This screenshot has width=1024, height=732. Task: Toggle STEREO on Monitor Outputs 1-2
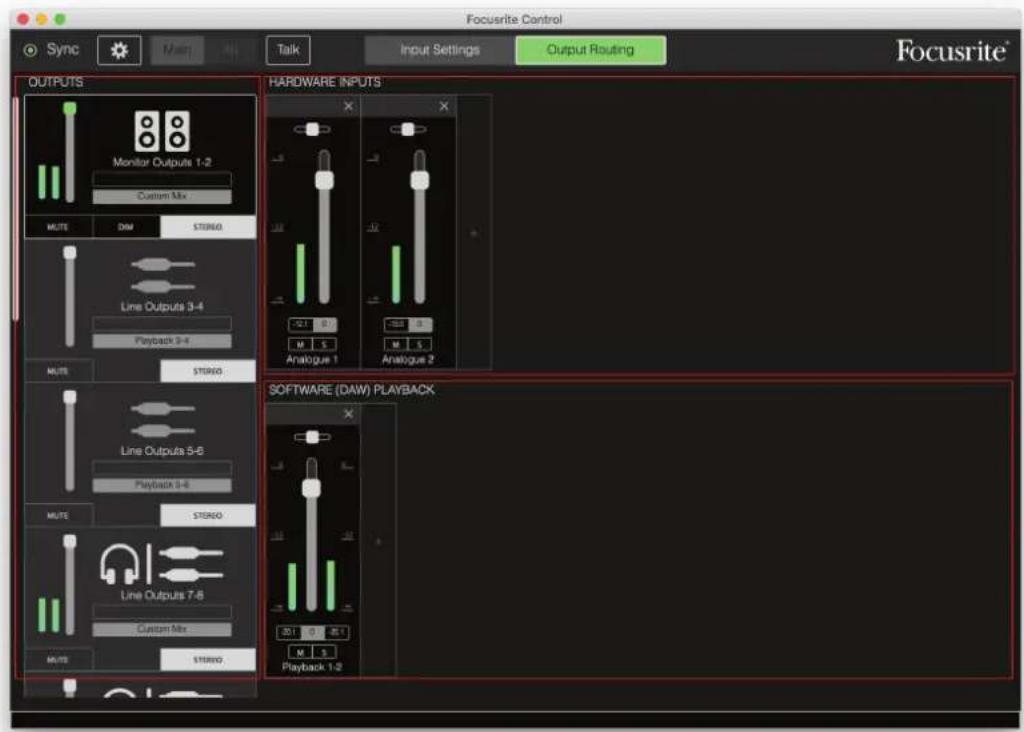pos(208,227)
